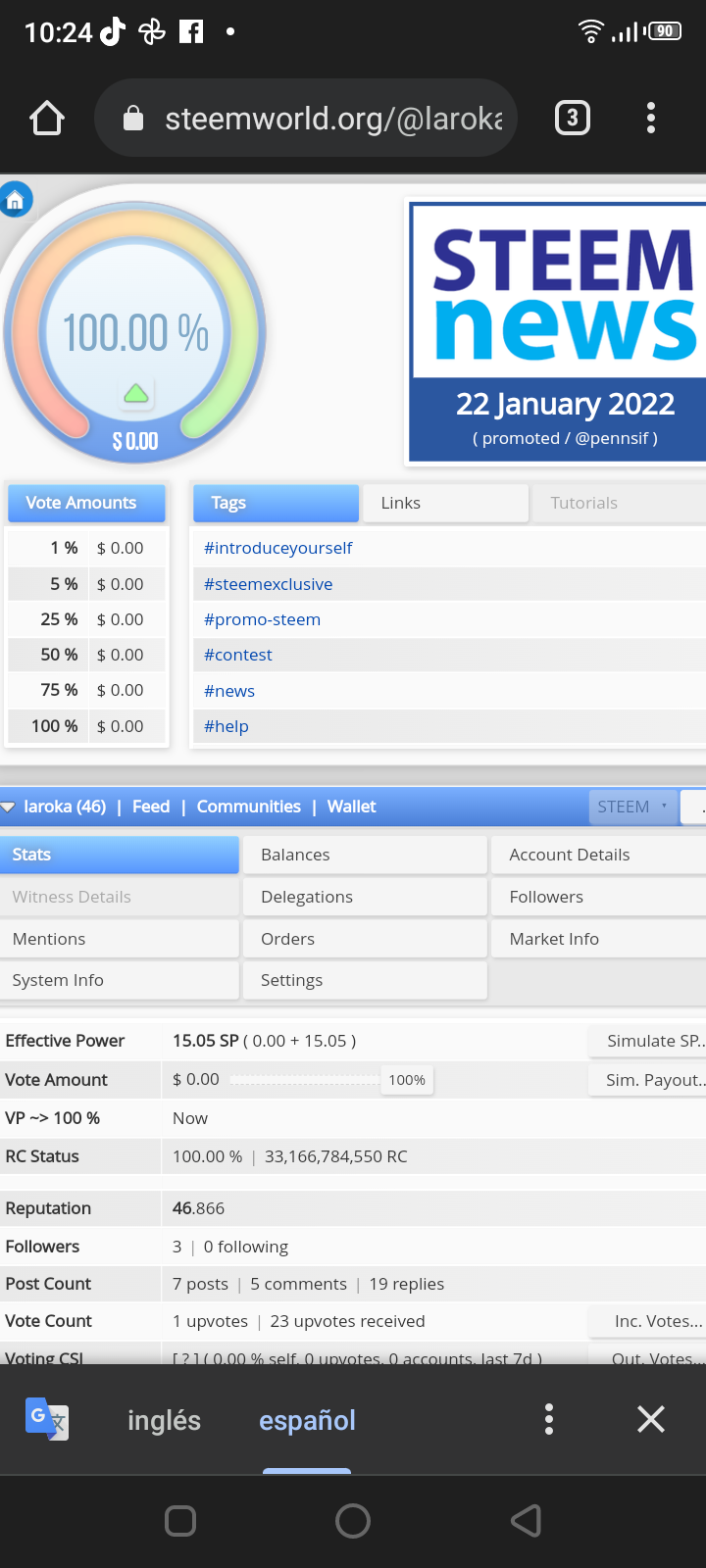The height and width of the screenshot is (1568, 706).
Task: Click the voting power gauge
Action: click(x=135, y=333)
